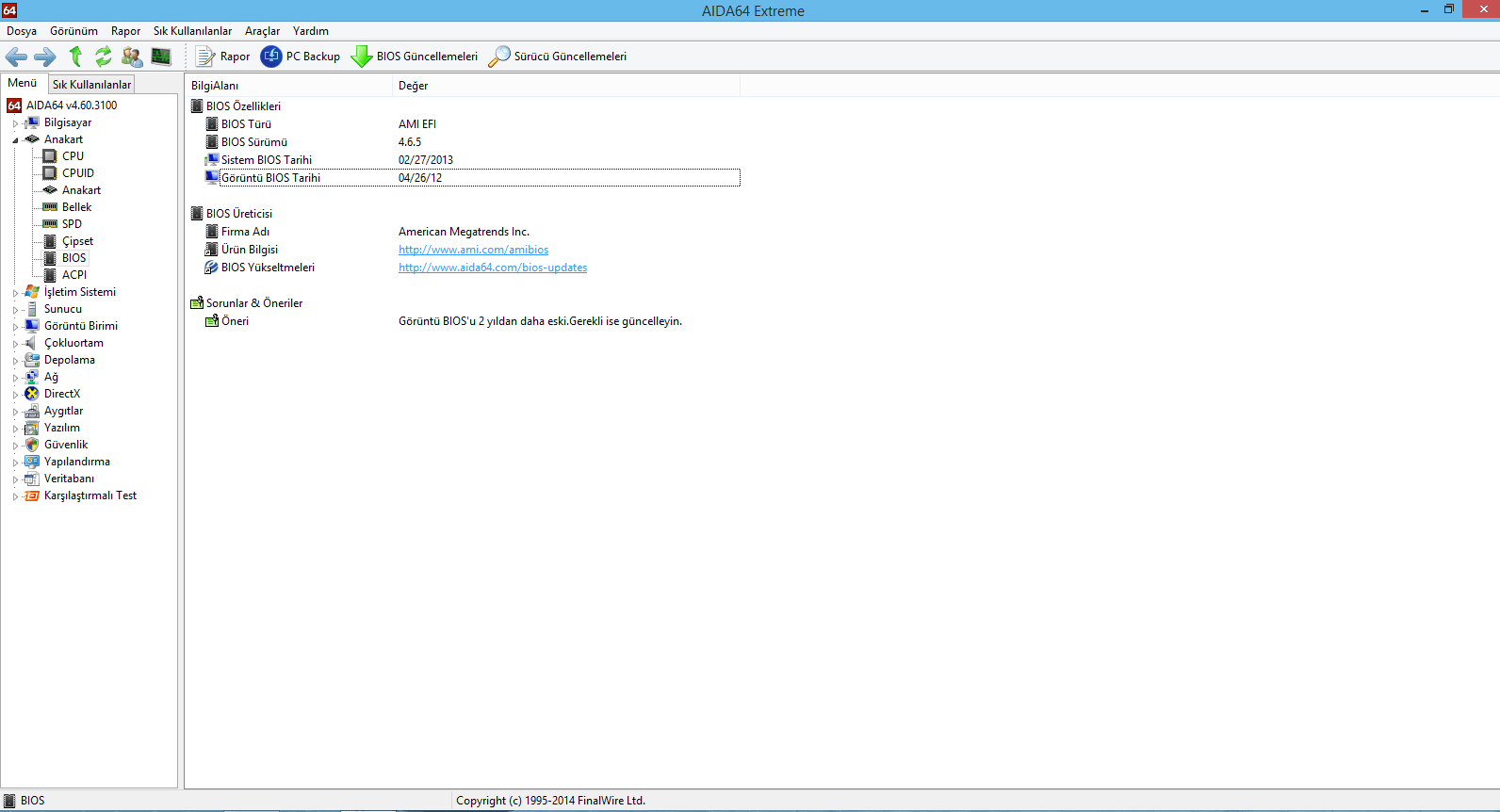Select the Firma Adı row
The width and height of the screenshot is (1500, 812).
pyautogui.click(x=472, y=232)
